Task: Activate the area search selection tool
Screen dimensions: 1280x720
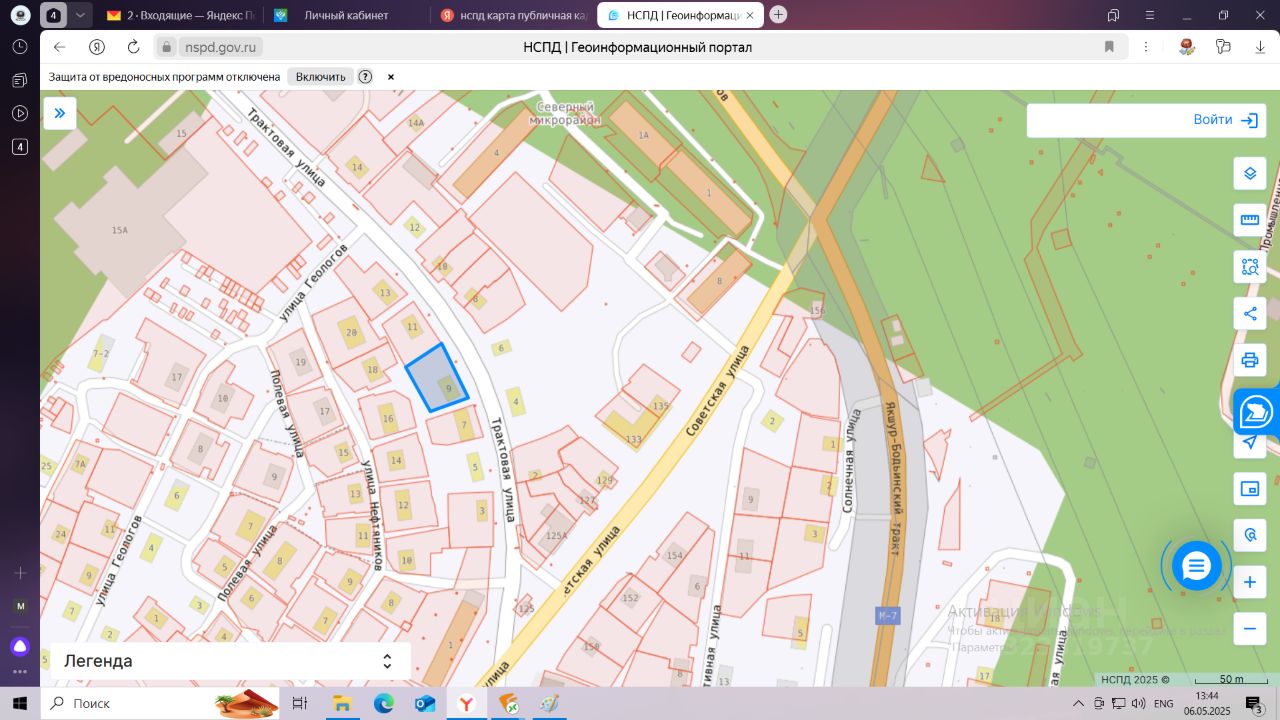Action: tap(1249, 267)
